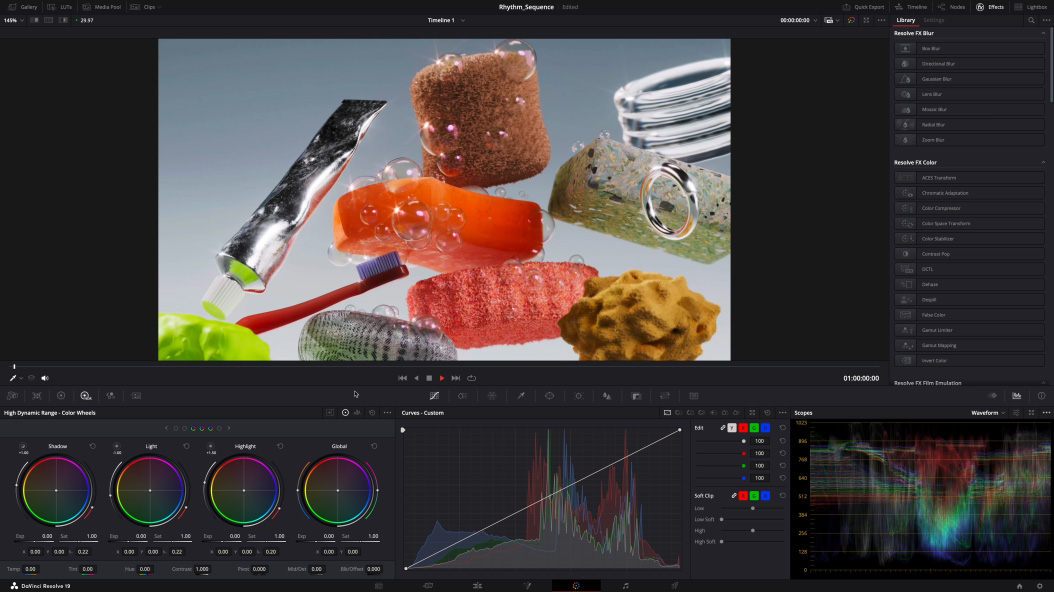Toggle the red channel in Edit row
Image resolution: width=1054 pixels, height=592 pixels.
point(742,428)
